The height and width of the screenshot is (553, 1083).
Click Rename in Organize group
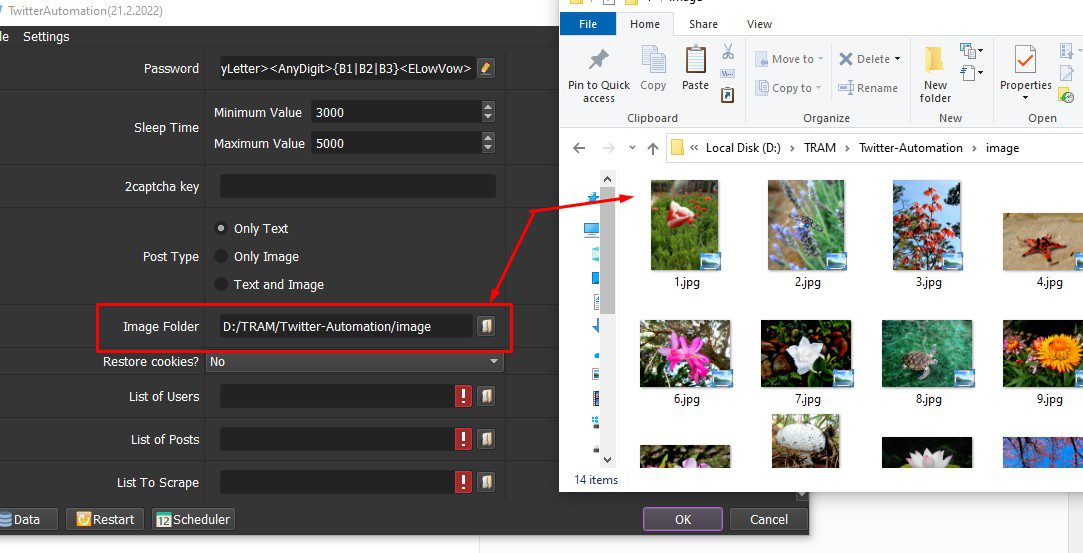(x=868, y=88)
